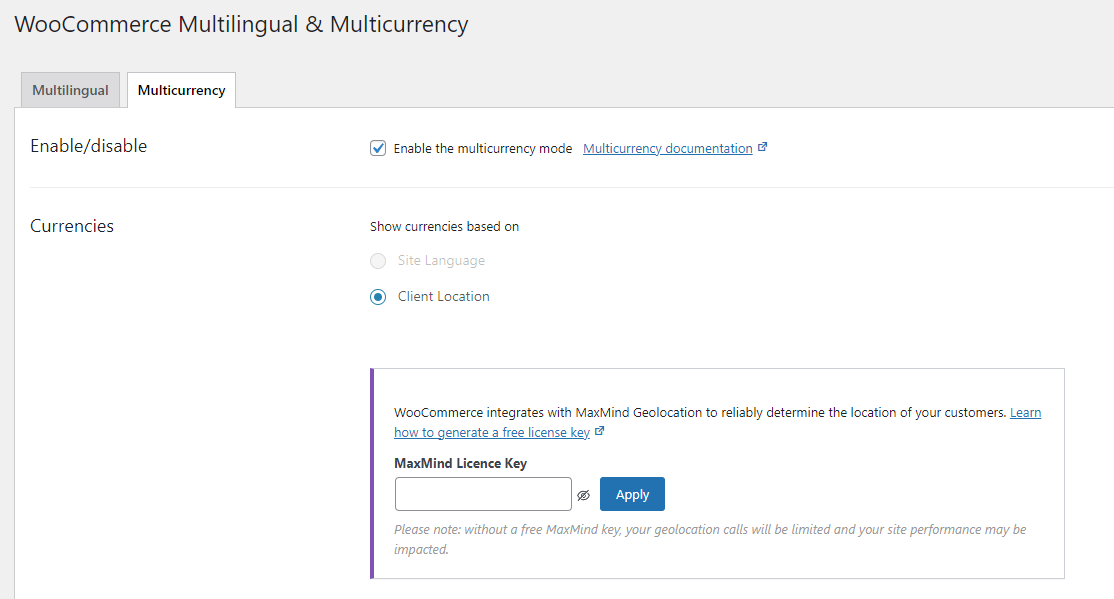Select the Multicurrency tab
This screenshot has width=1114, height=599.
181,90
